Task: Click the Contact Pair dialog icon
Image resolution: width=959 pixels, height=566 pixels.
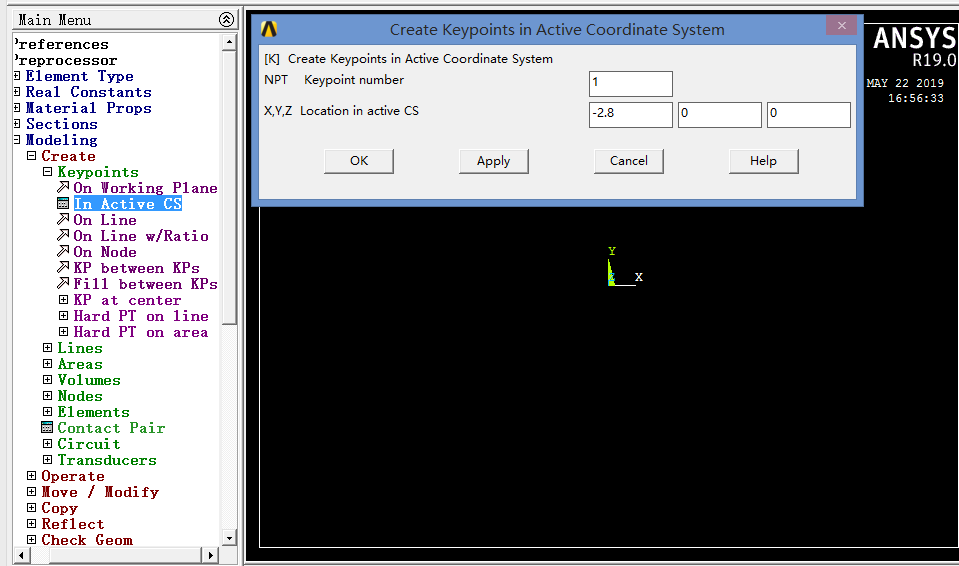Action: [x=47, y=427]
